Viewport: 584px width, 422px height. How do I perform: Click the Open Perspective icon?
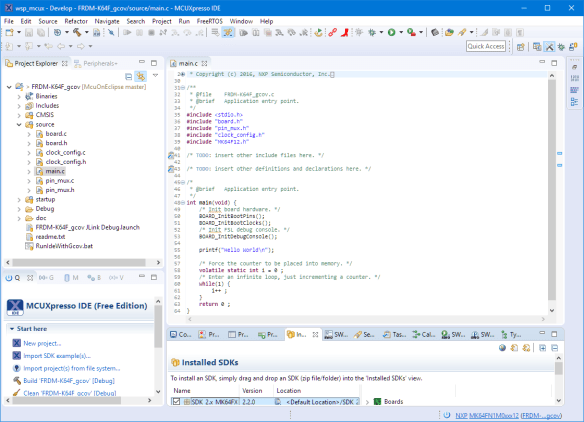521,47
